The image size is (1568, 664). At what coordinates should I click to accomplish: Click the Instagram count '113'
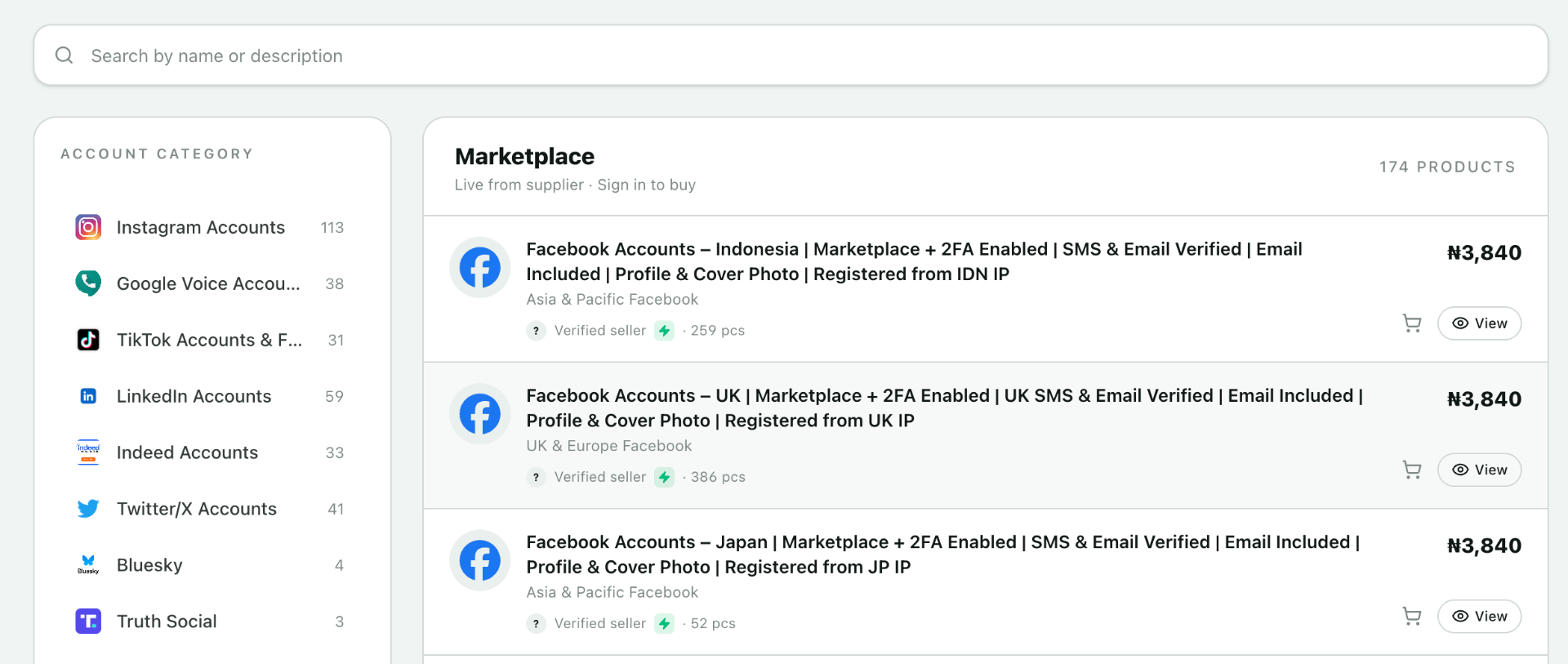[332, 228]
